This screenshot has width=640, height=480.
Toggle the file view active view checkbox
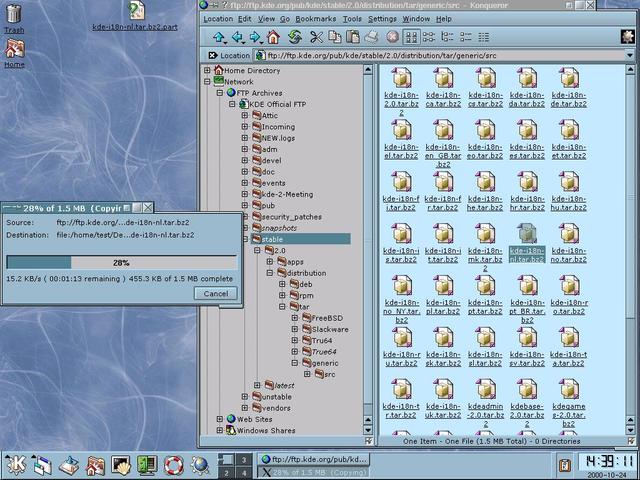pyautogui.click(x=631, y=441)
